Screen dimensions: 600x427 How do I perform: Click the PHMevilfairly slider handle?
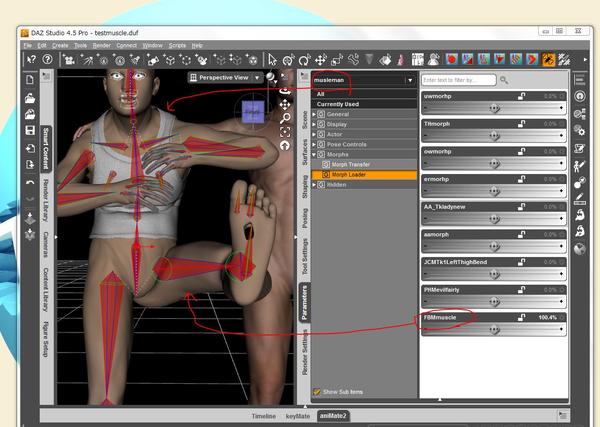(x=494, y=302)
